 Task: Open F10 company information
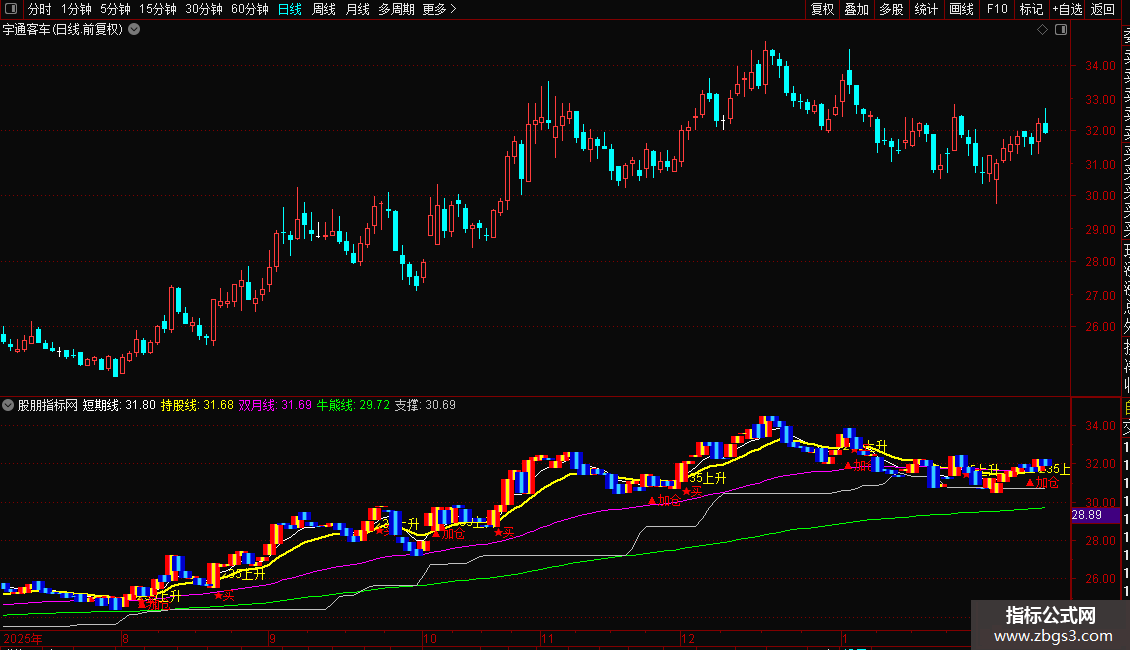tap(996, 9)
